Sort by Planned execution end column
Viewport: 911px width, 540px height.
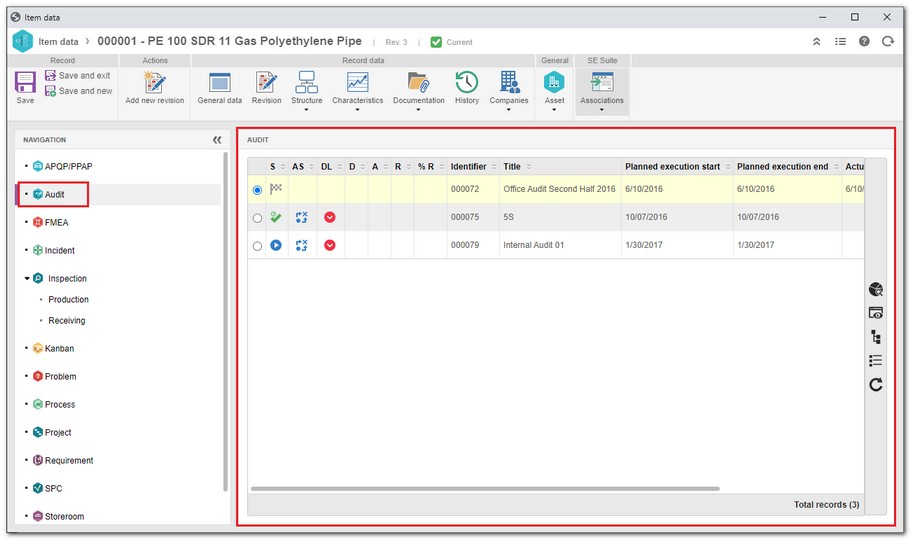788,166
